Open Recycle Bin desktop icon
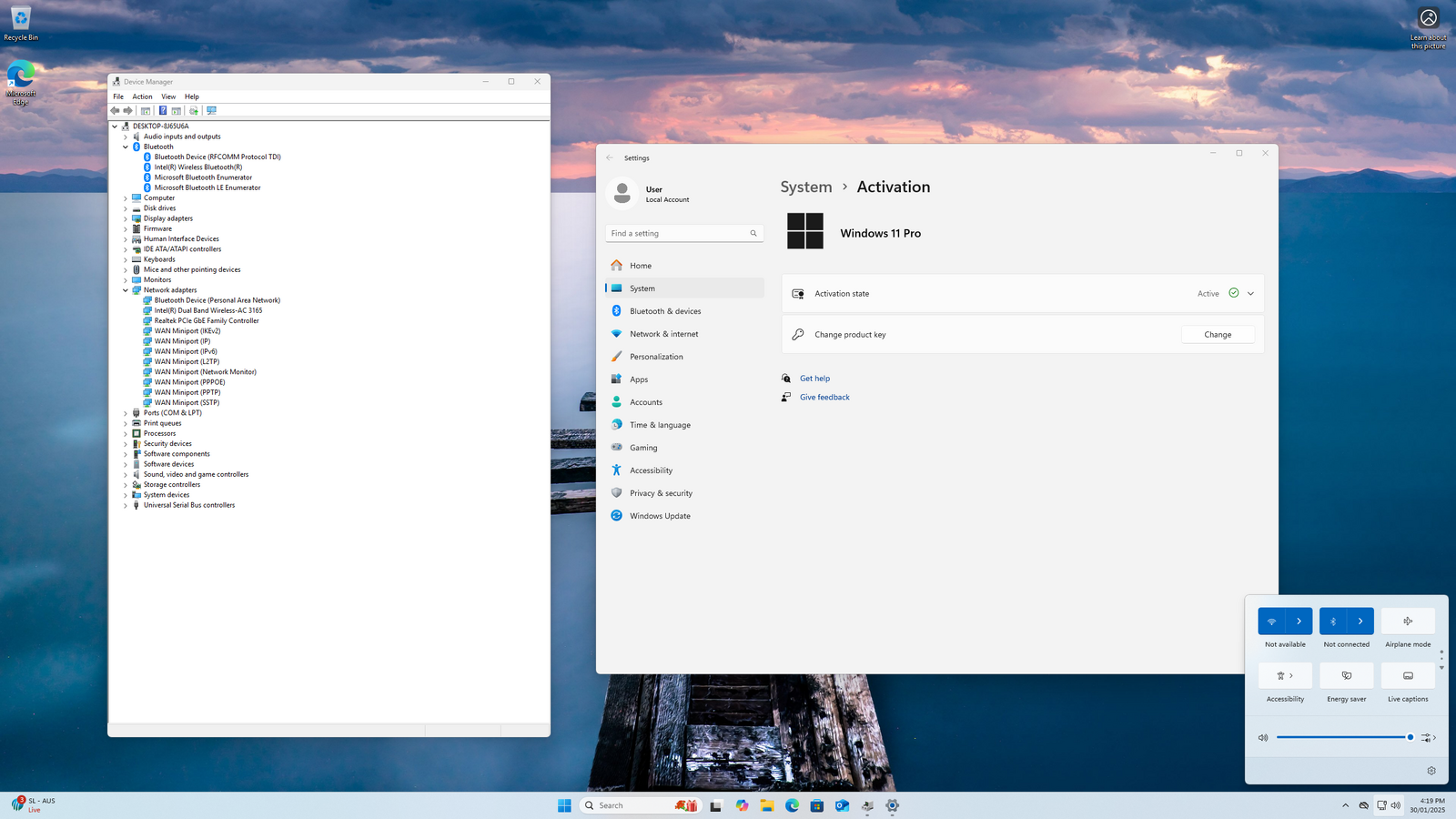This screenshot has width=1456, height=819. tap(21, 24)
